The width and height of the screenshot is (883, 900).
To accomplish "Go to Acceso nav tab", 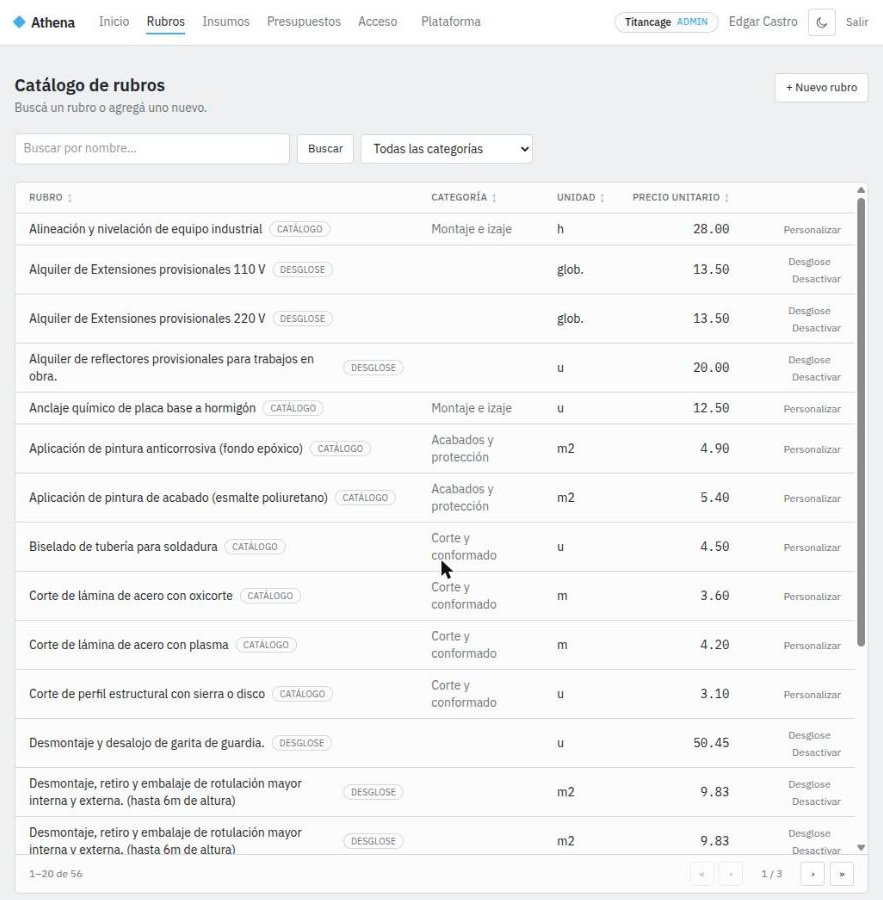I will (x=377, y=22).
